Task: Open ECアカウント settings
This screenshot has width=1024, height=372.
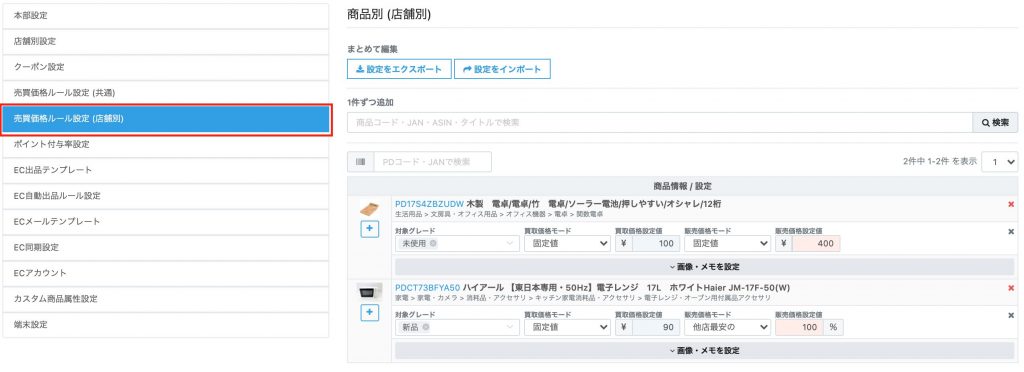Action: tap(165, 273)
